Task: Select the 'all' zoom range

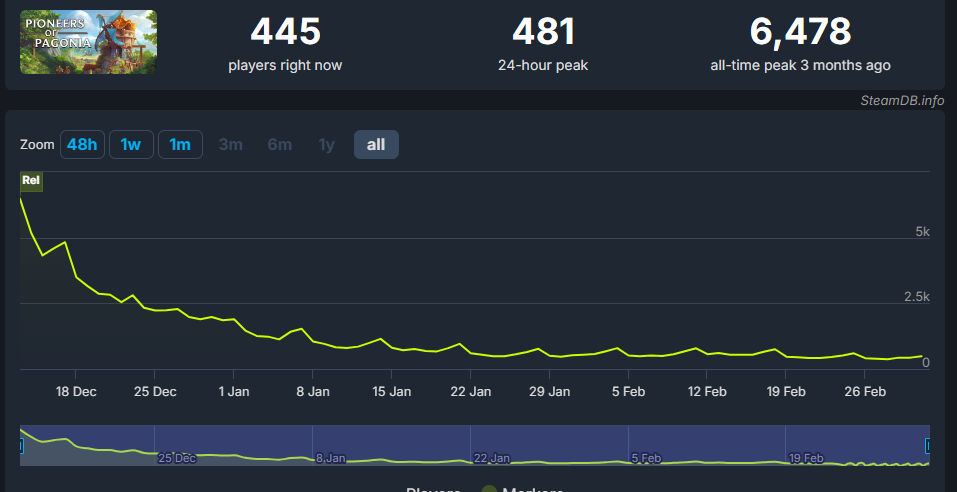Action: pyautogui.click(x=376, y=145)
